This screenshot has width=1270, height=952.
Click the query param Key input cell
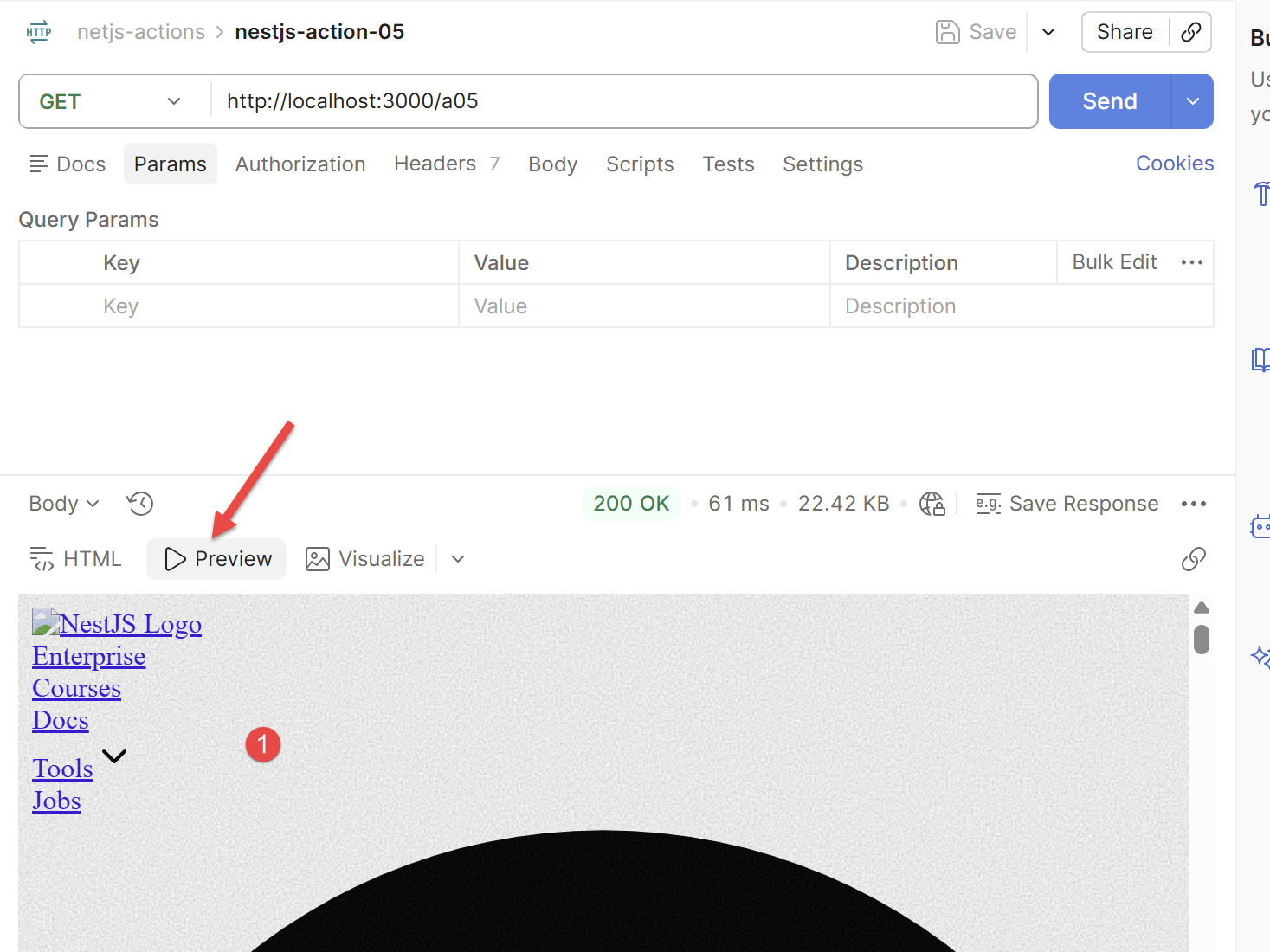[x=239, y=306]
